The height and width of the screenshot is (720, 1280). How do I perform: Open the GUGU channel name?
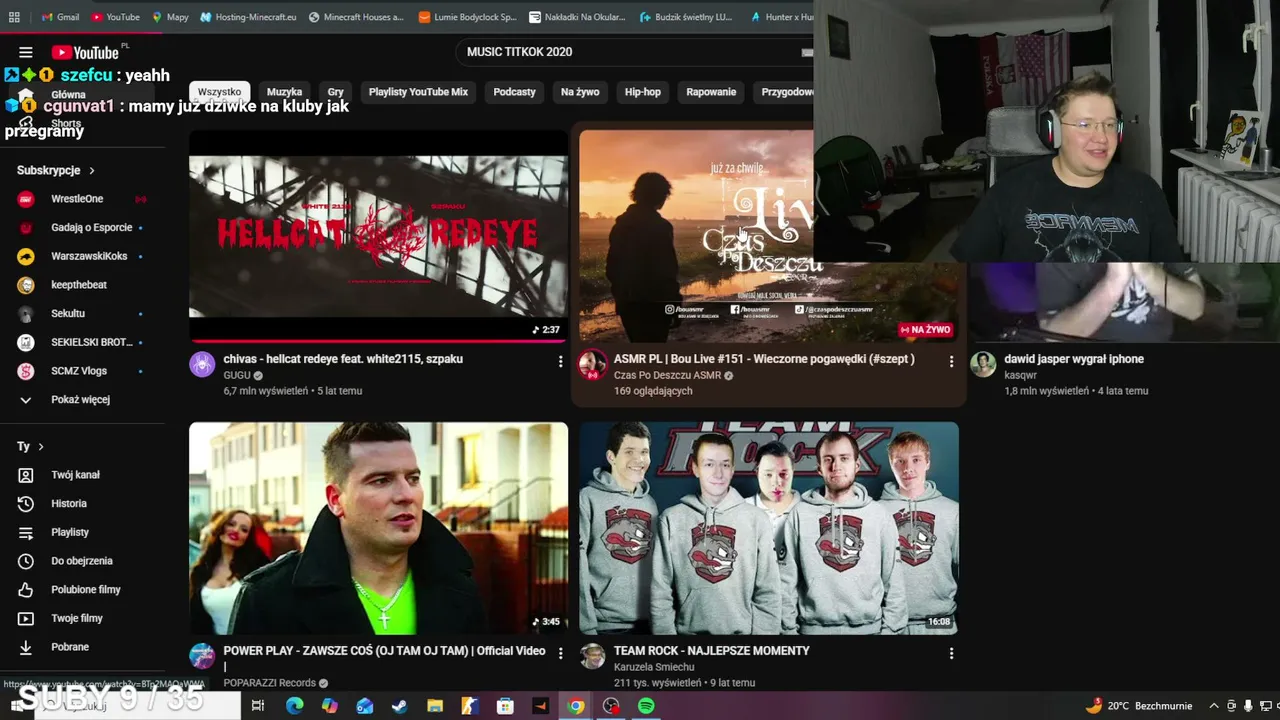[x=237, y=375]
